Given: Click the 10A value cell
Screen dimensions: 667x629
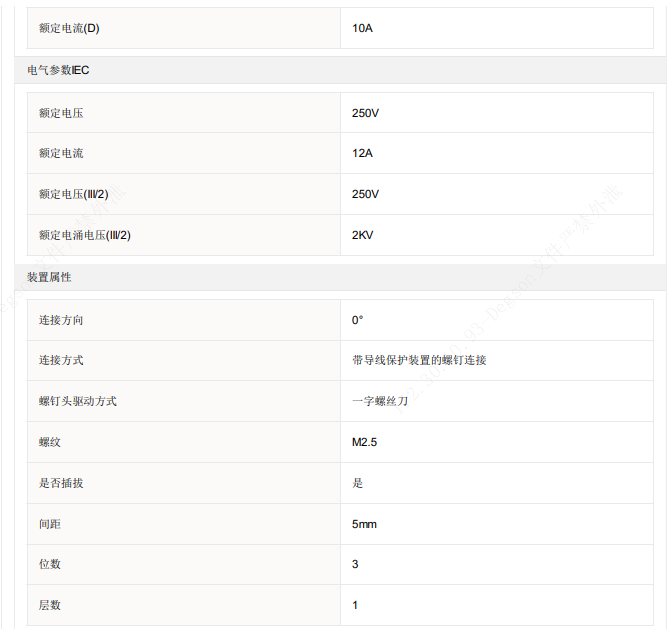Looking at the screenshot, I should tap(362, 28).
